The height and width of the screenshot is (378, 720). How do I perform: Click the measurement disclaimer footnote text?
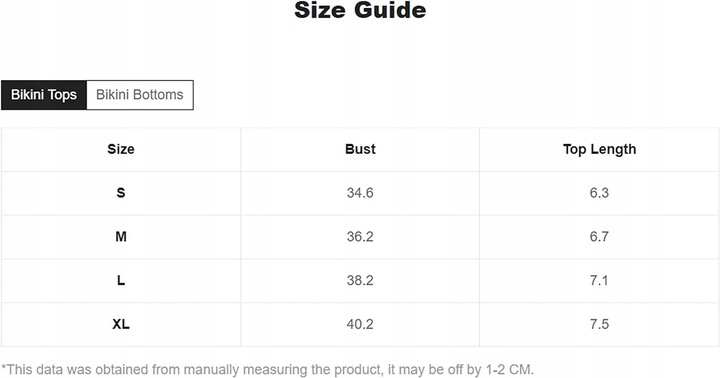pos(268,370)
